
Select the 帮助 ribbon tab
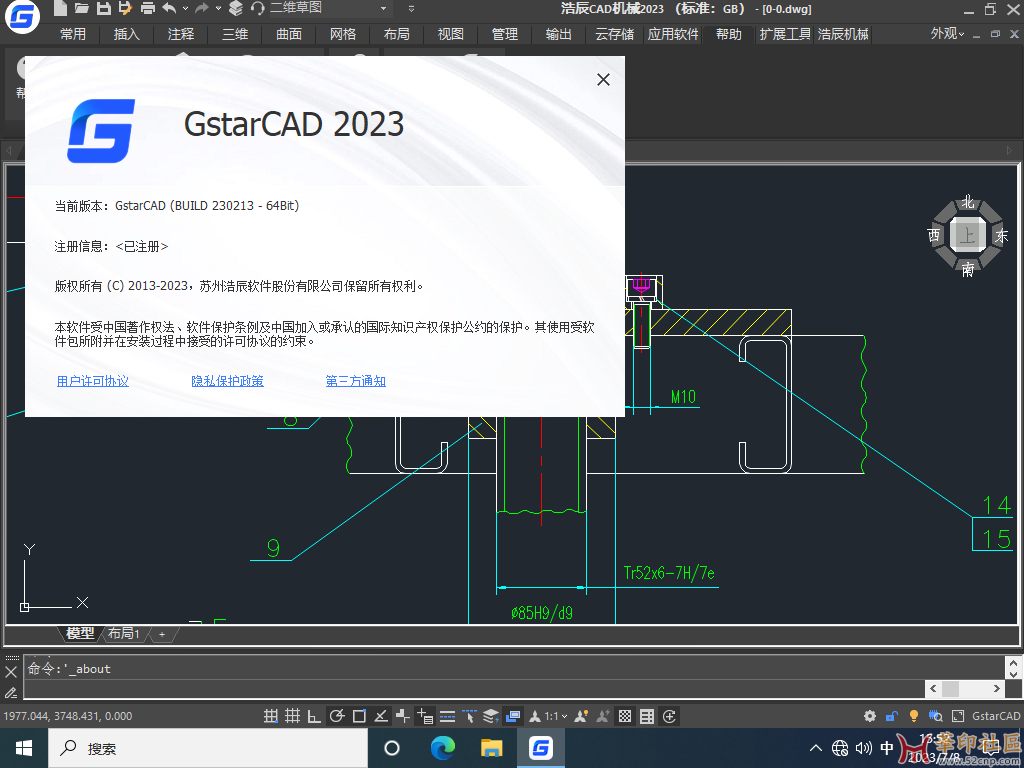tap(729, 34)
